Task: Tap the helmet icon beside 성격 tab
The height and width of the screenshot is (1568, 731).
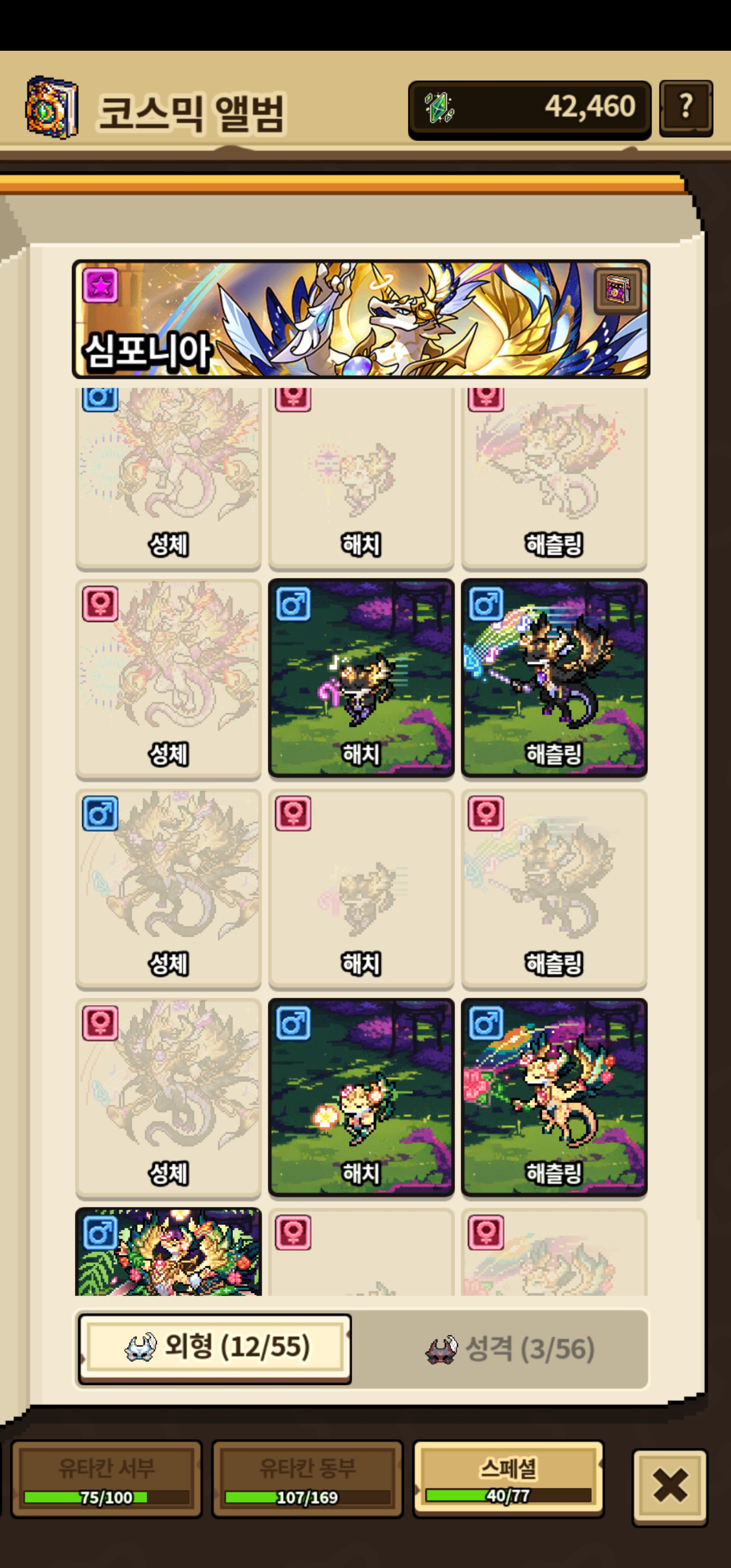Action: pyautogui.click(x=441, y=1350)
